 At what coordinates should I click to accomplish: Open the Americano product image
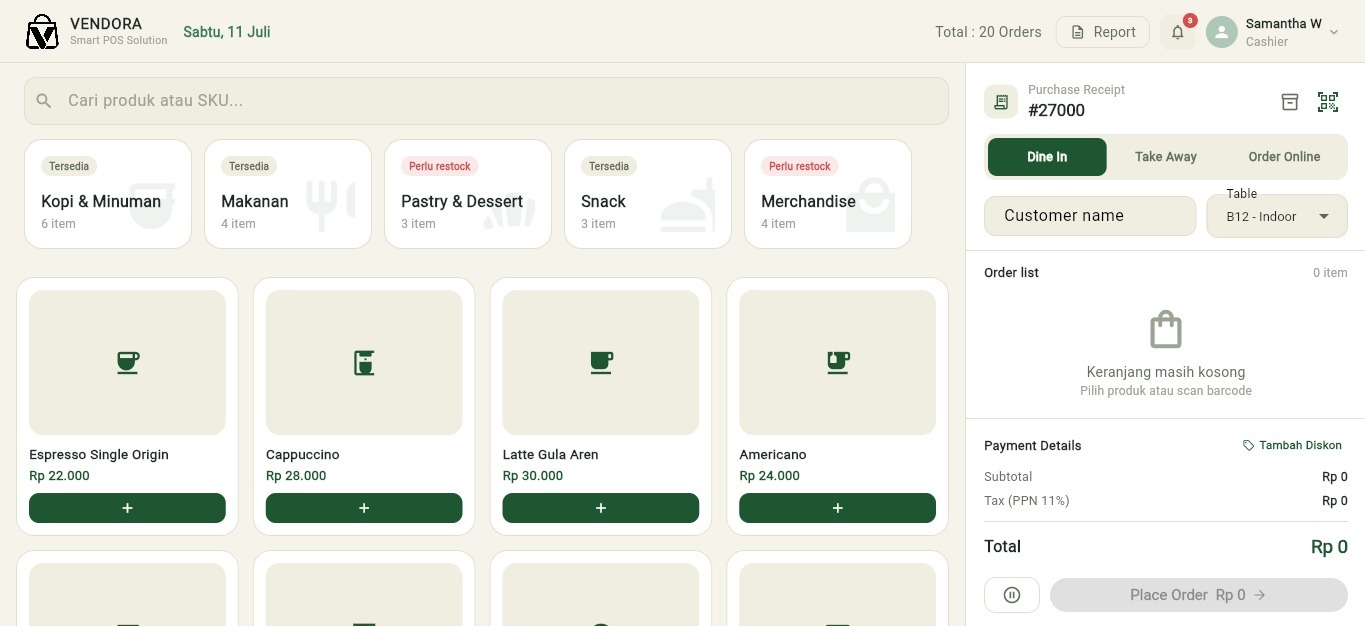pyautogui.click(x=837, y=363)
